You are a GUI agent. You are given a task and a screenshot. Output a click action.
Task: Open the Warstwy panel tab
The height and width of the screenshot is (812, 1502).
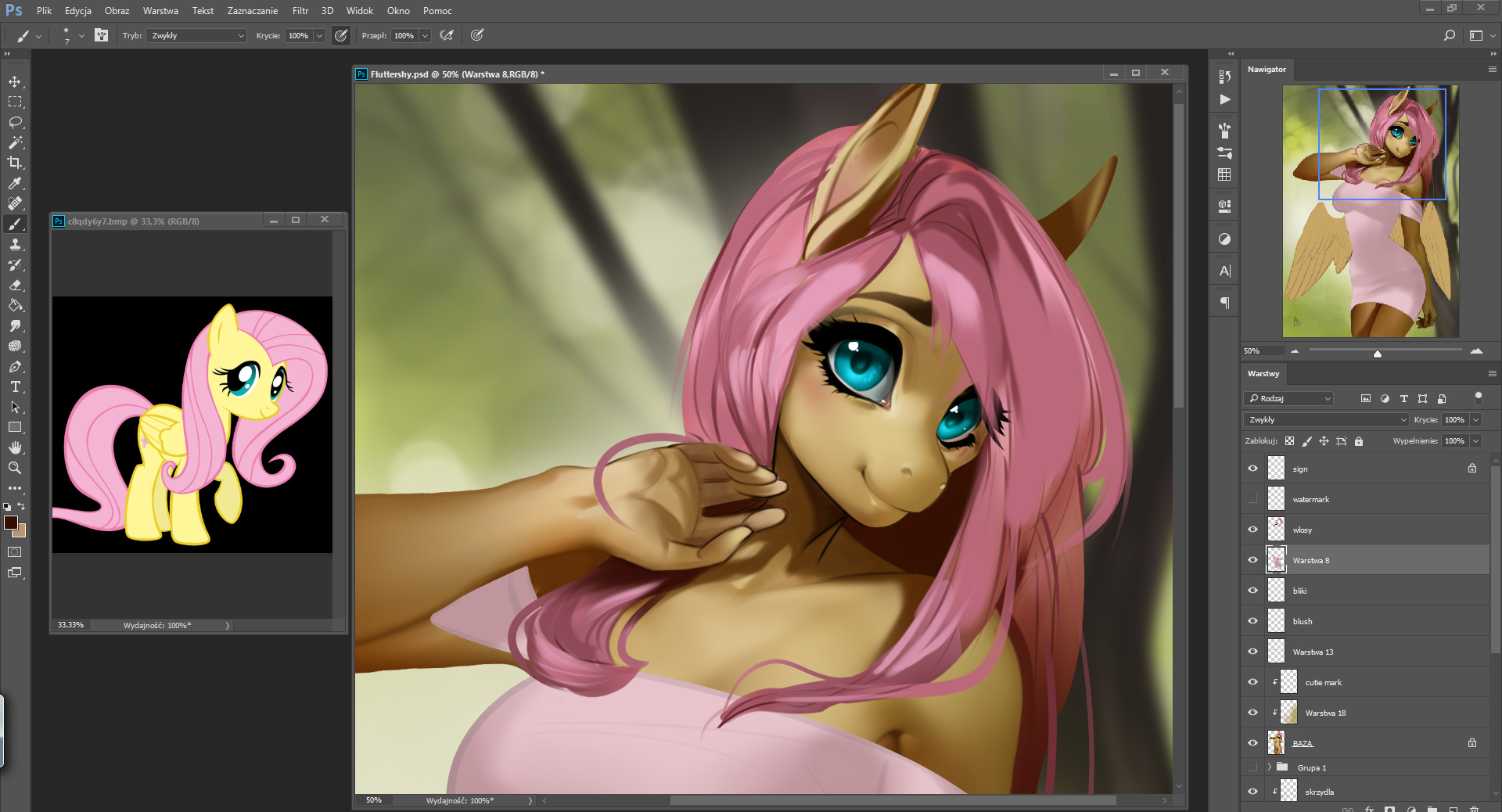tap(1263, 374)
